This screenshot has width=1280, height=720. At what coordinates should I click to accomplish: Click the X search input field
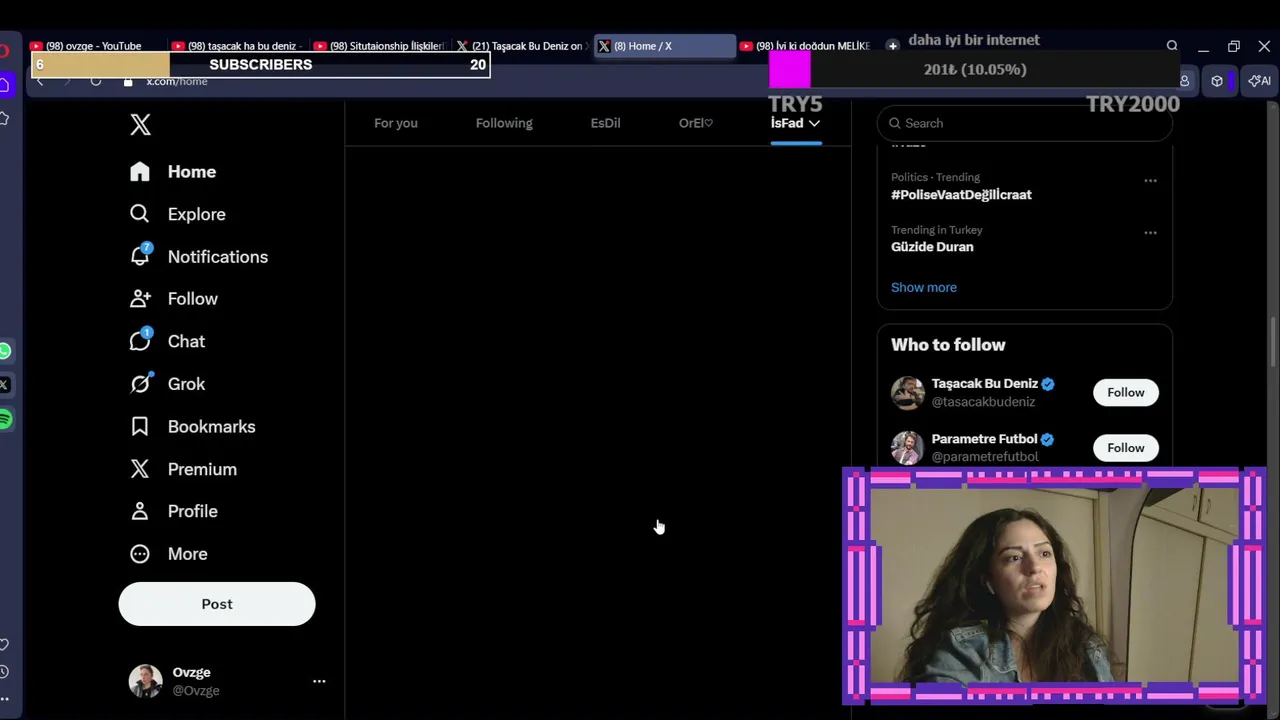(1025, 123)
